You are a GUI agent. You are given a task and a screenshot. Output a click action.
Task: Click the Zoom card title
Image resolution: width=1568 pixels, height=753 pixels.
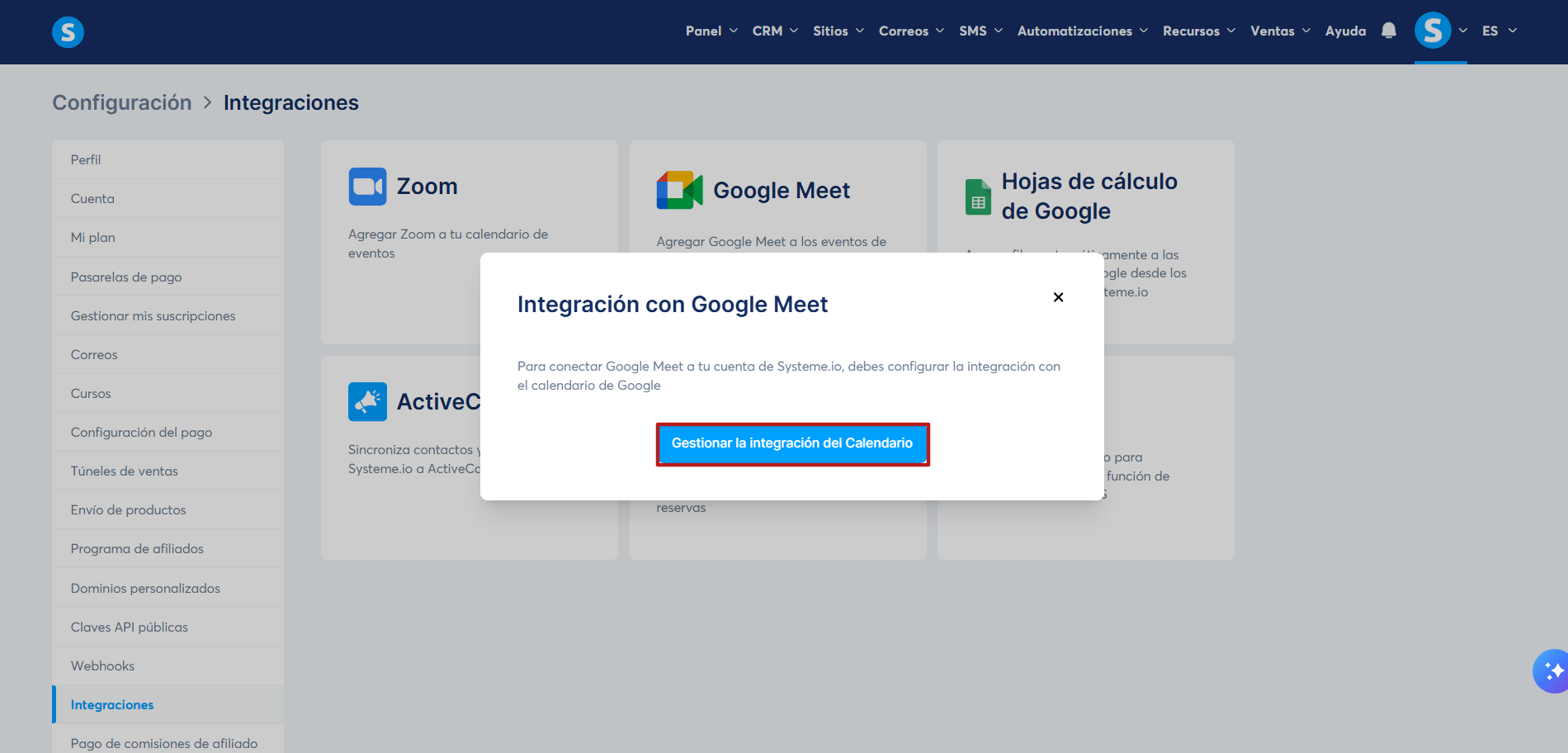pos(427,187)
